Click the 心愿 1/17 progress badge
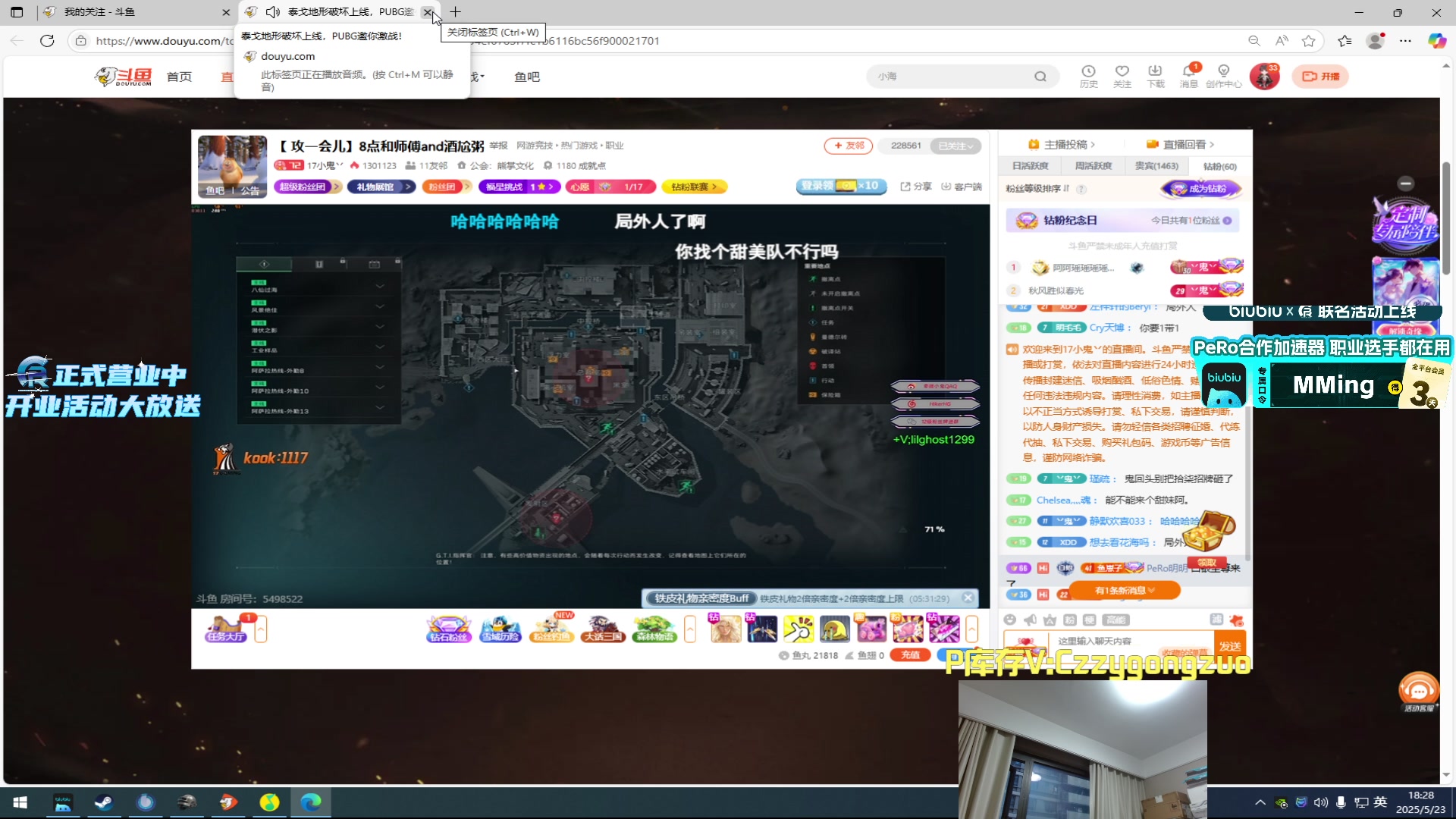The image size is (1456, 819). click(x=610, y=187)
